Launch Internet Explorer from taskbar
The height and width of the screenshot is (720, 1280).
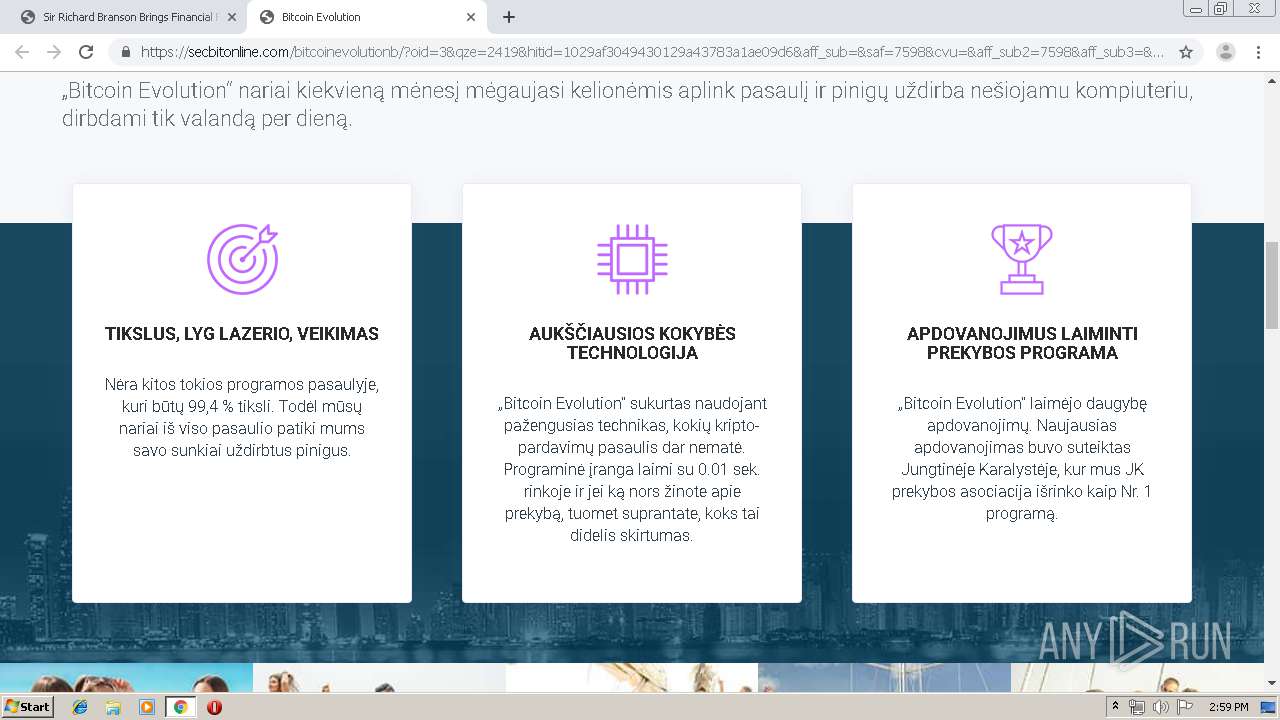pos(80,707)
